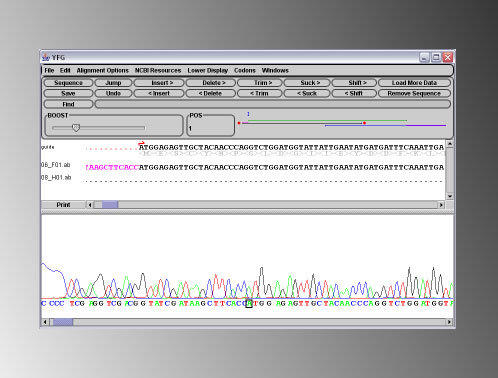Viewport: 498px width, 378px height.
Task: Click left arrow of chromatogram scrollbar
Action: [x=45, y=322]
